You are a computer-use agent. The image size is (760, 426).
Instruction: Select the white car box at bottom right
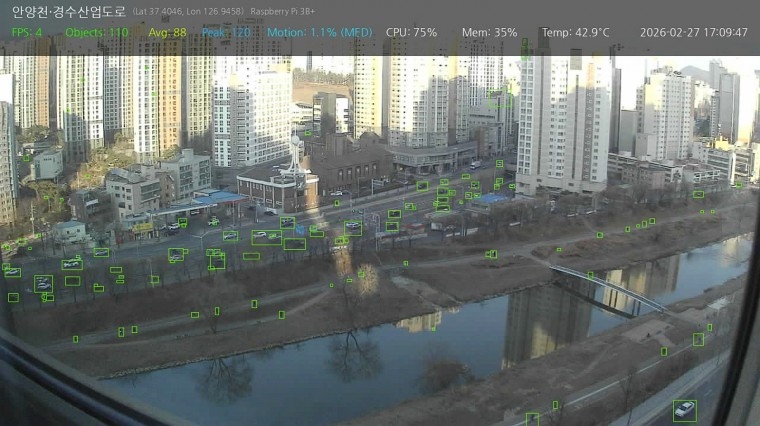(684, 410)
